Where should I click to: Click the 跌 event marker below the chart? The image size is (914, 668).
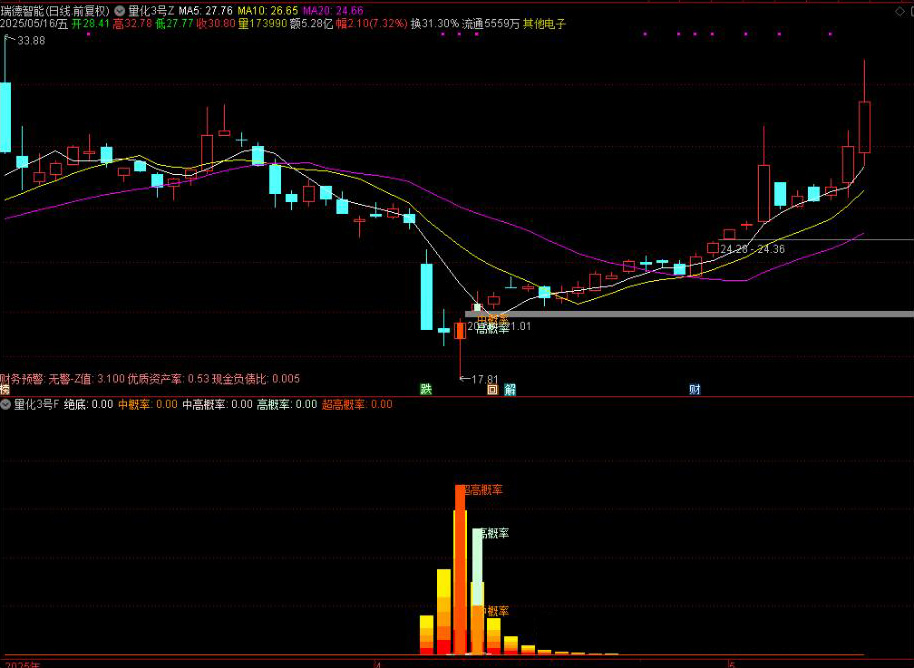click(x=426, y=389)
